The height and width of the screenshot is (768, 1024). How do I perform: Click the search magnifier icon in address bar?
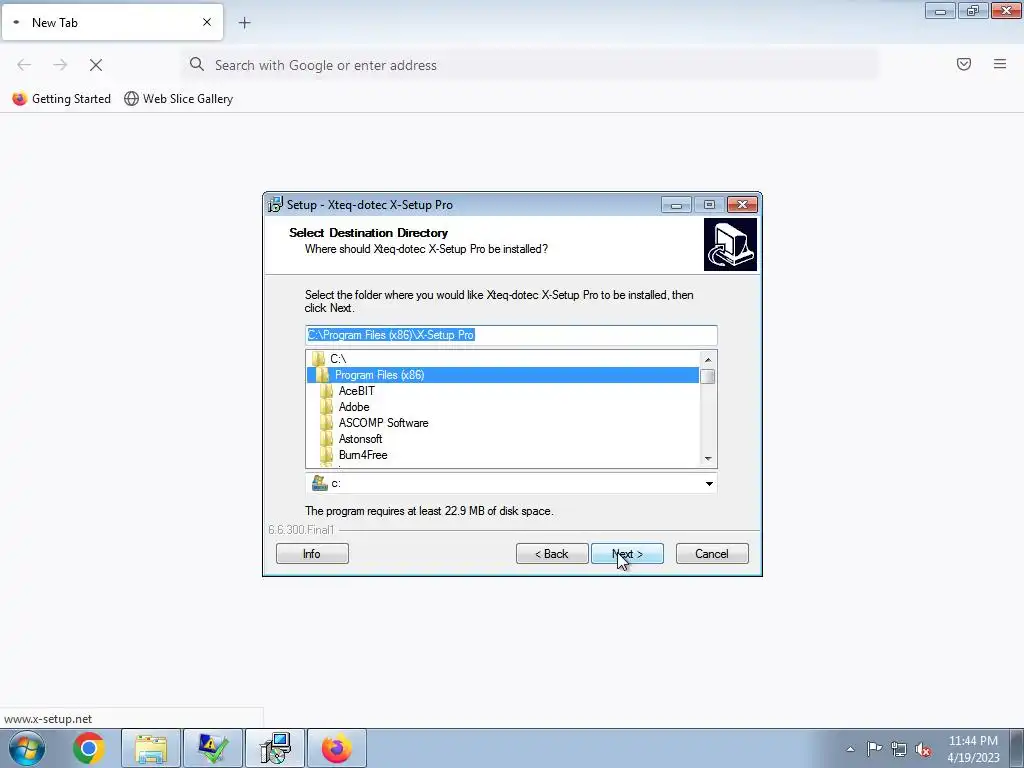[197, 64]
